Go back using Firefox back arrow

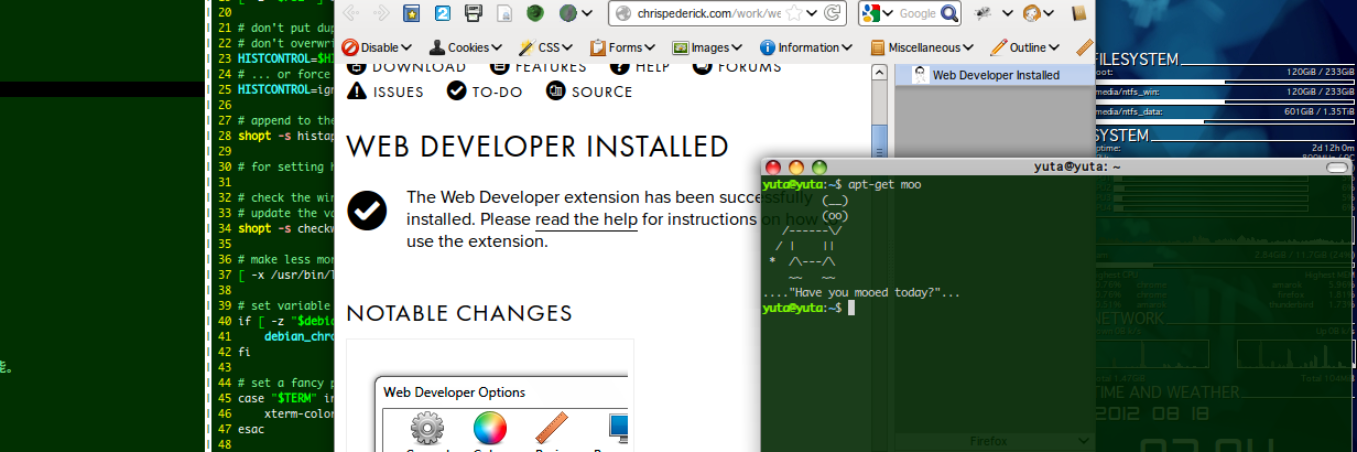click(x=351, y=13)
